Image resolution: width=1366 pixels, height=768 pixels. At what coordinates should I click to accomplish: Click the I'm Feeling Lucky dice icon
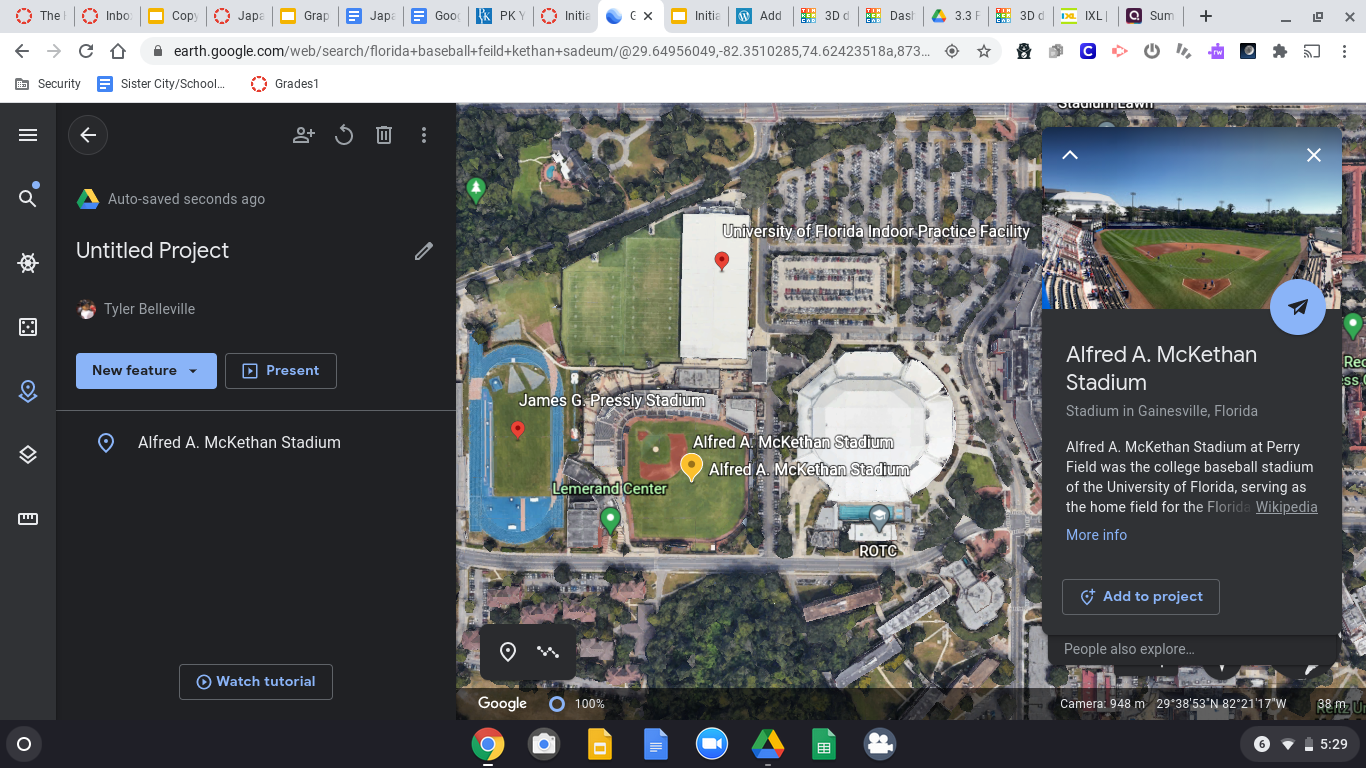pyautogui.click(x=28, y=327)
